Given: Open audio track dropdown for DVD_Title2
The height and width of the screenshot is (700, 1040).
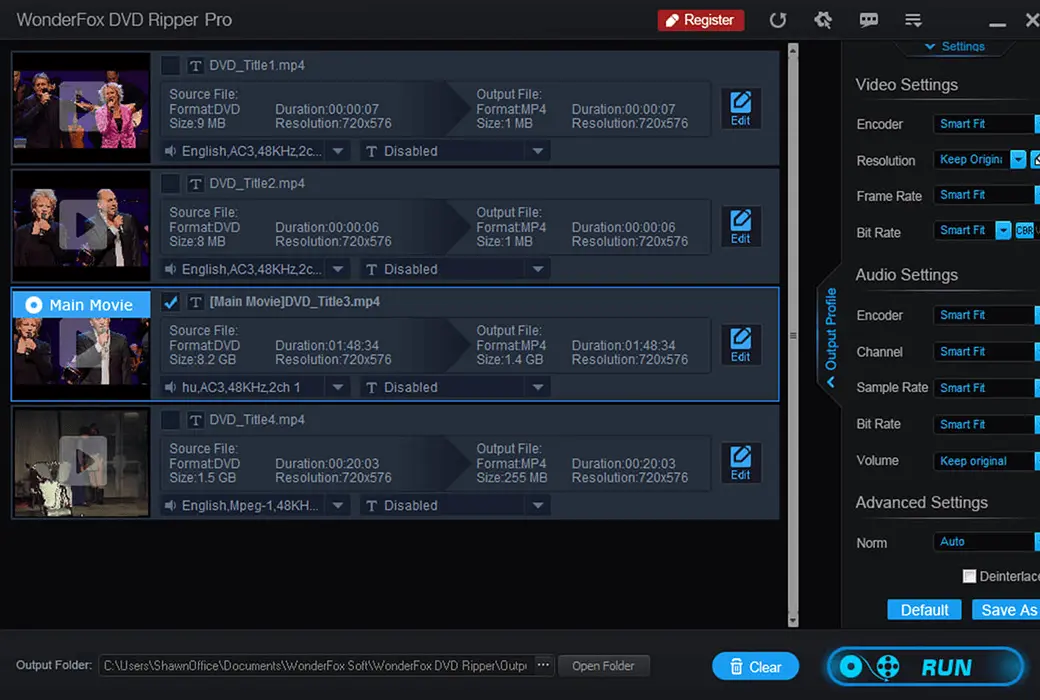Looking at the screenshot, I should pos(338,269).
